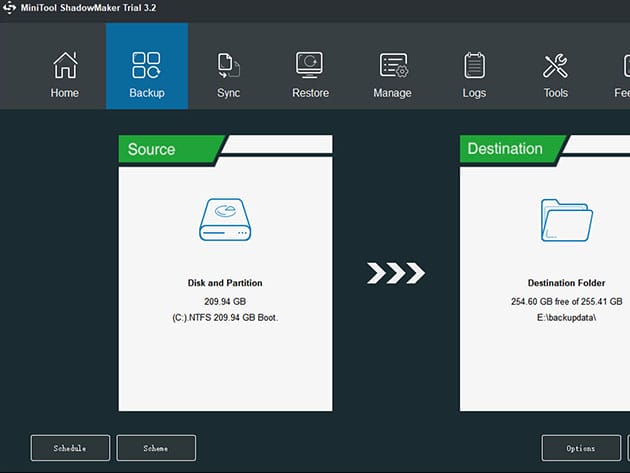Go to the Home page
Viewport: 630px width, 473px height.
point(64,75)
